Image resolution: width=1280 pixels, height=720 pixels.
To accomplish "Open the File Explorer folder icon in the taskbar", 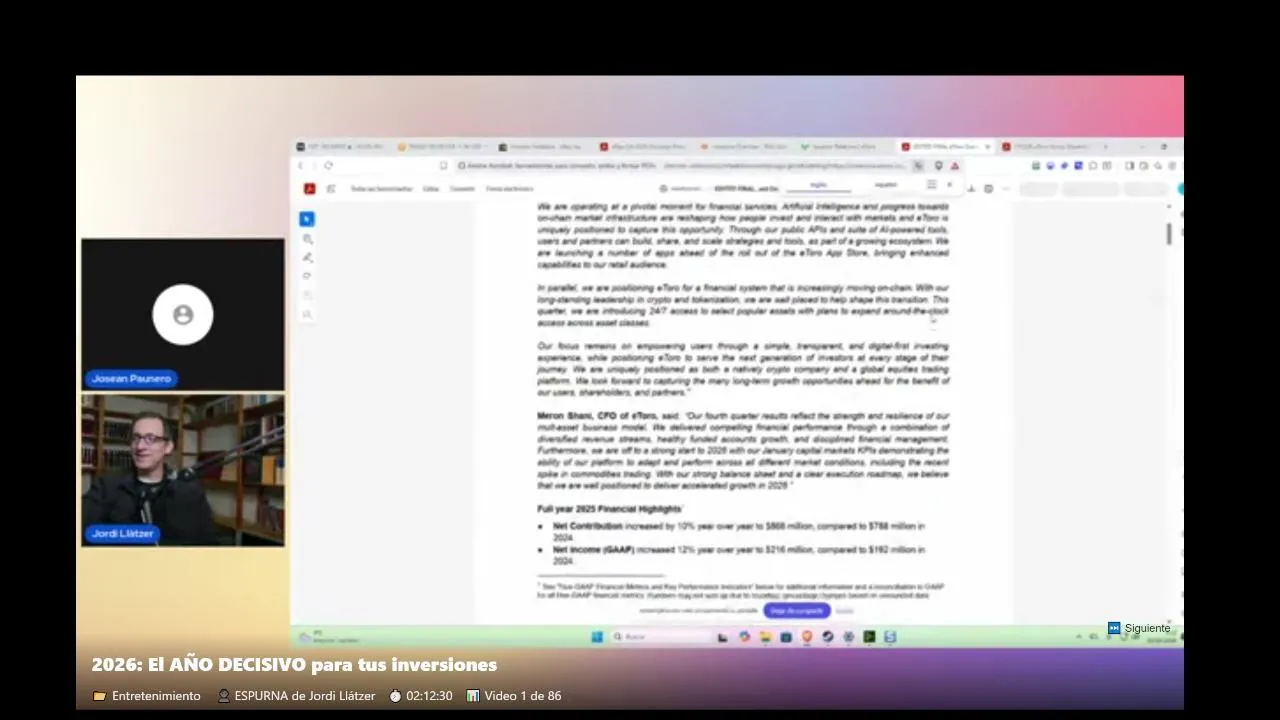I will click(x=765, y=637).
